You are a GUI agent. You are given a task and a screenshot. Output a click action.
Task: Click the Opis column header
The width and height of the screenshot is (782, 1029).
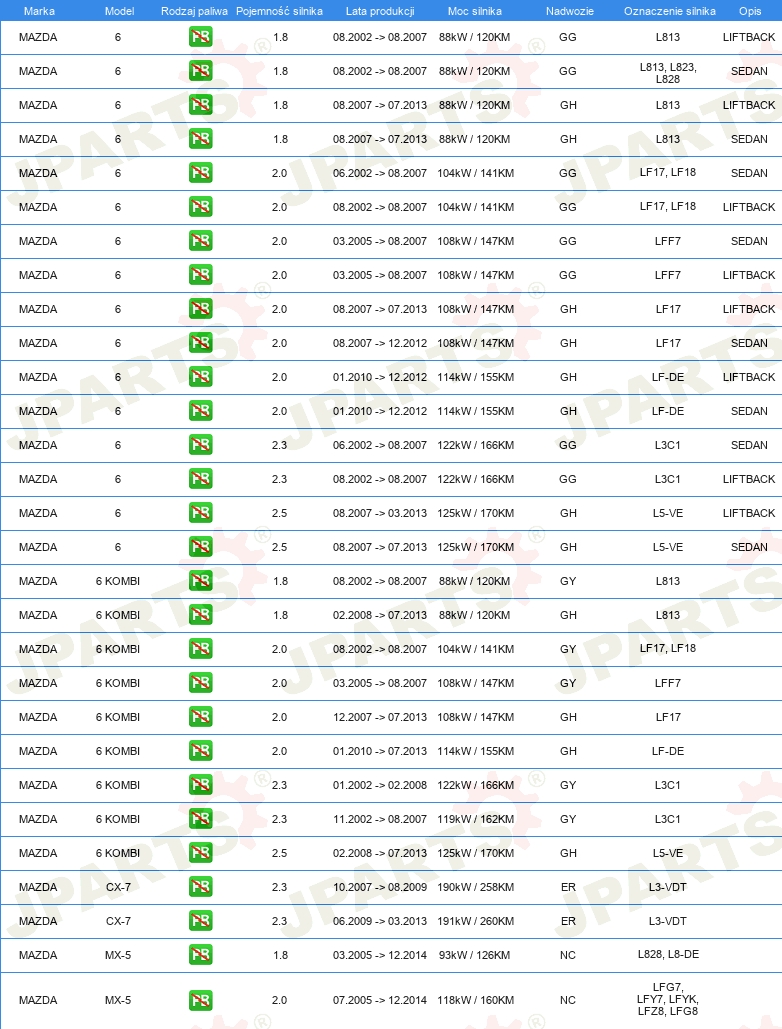click(750, 11)
